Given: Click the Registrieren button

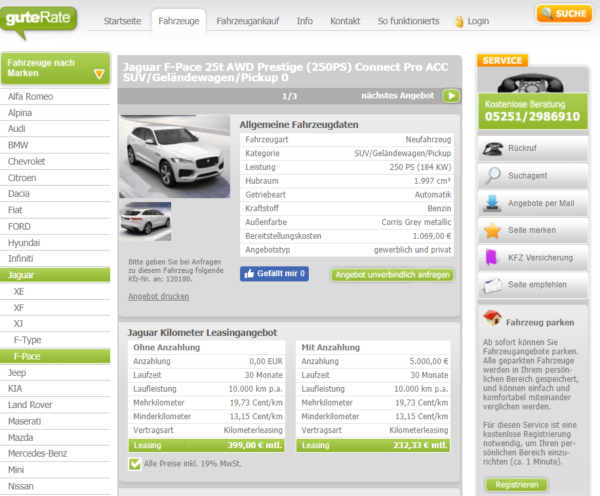Looking at the screenshot, I should click(x=517, y=485).
